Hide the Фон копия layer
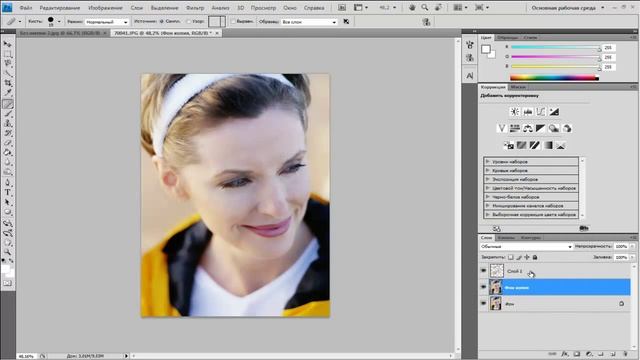Viewport: 640px width, 360px height. tap(484, 287)
